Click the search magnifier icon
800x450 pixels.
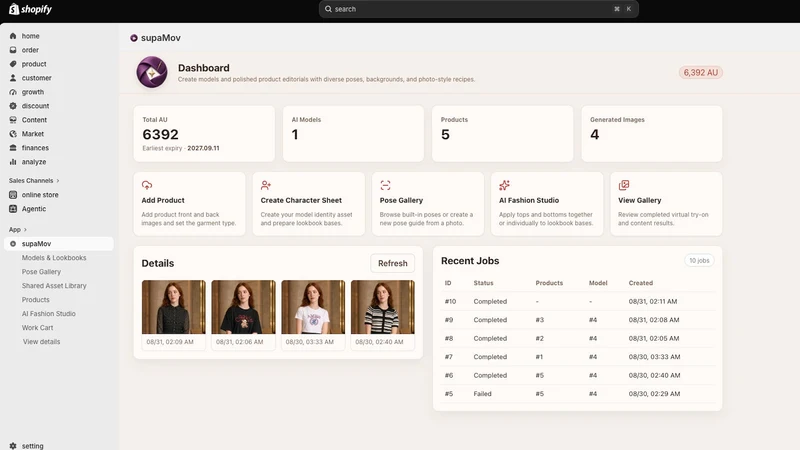[x=328, y=9]
